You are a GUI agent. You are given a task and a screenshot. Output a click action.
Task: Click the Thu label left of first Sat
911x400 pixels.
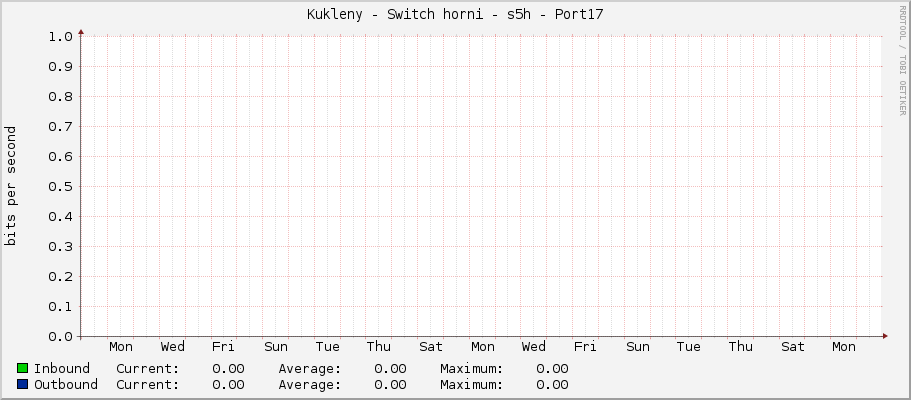379,347
